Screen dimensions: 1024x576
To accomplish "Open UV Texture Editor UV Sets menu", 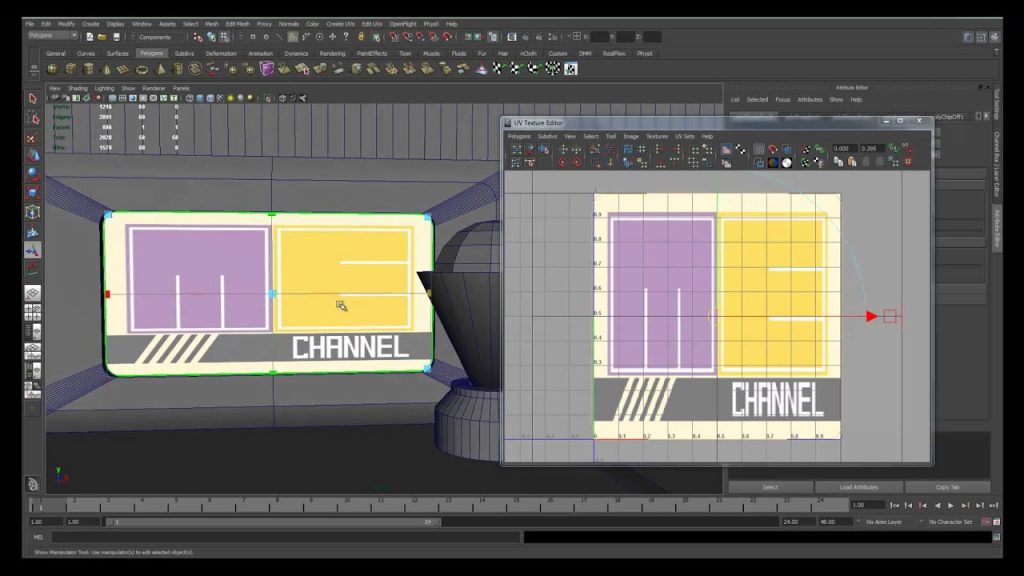I will pyautogui.click(x=684, y=136).
